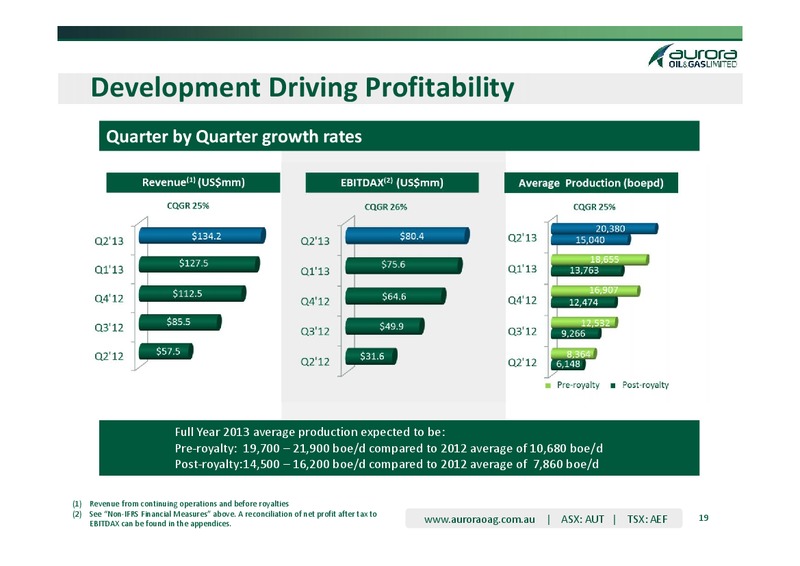Click footnote (2) about Non-IFRS Financial Measures

pyautogui.click(x=224, y=519)
